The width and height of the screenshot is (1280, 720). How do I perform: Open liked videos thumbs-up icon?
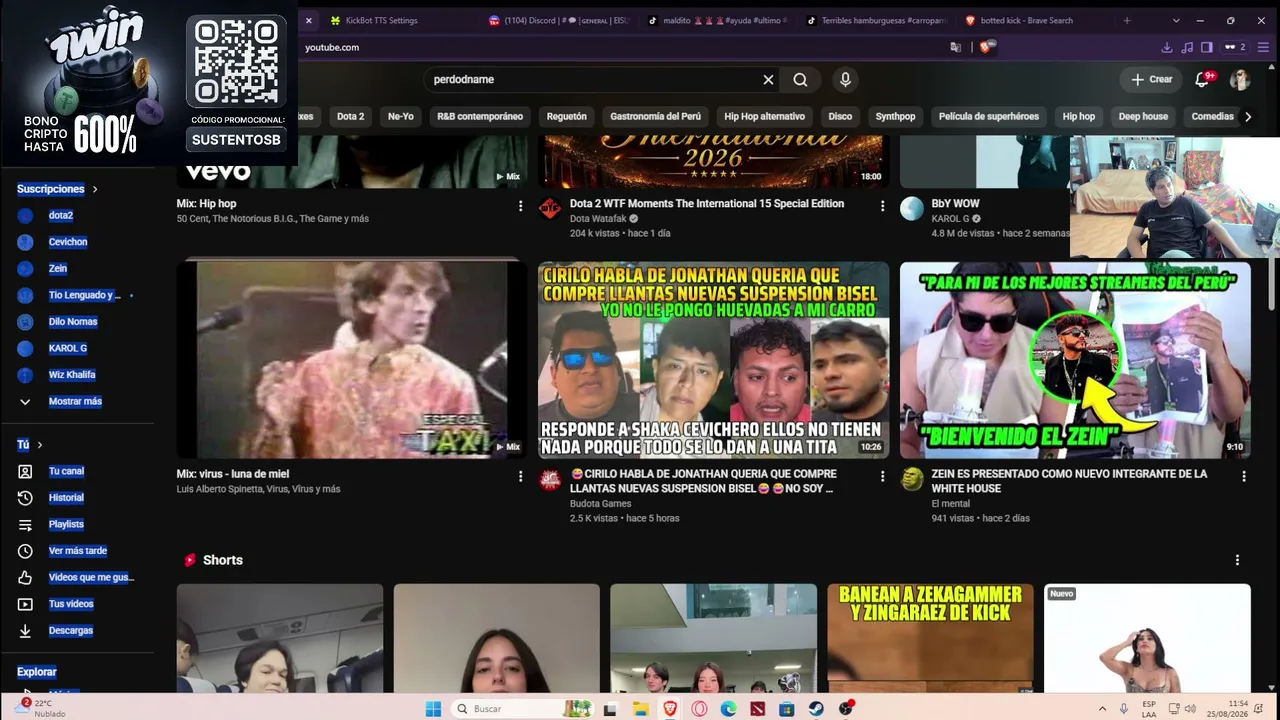pos(25,577)
